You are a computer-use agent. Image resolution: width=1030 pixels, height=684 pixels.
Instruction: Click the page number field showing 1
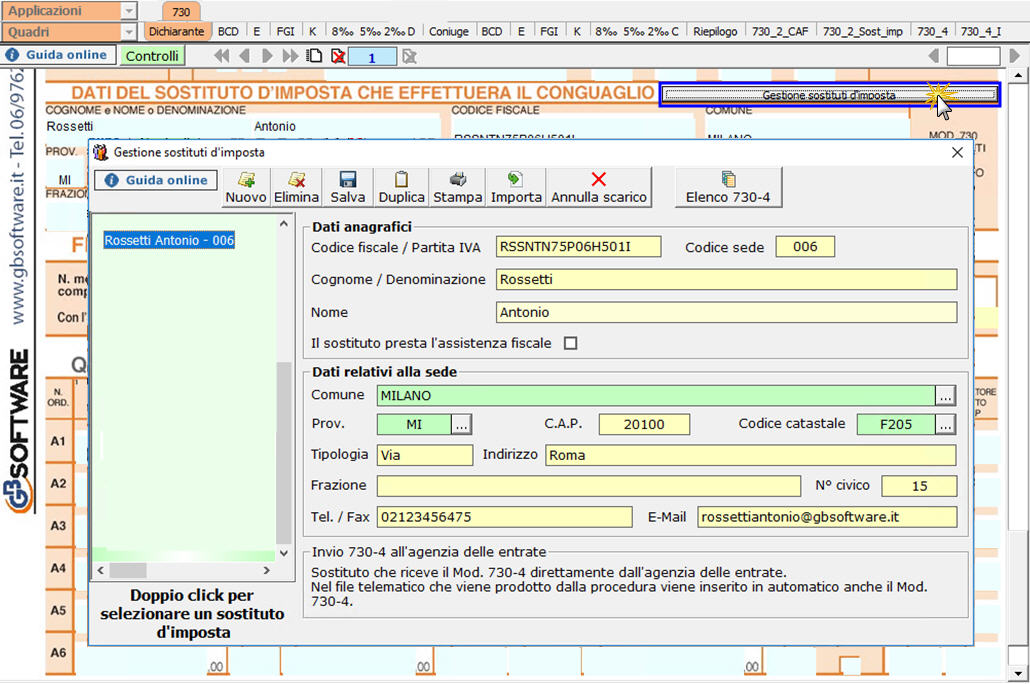coord(372,57)
